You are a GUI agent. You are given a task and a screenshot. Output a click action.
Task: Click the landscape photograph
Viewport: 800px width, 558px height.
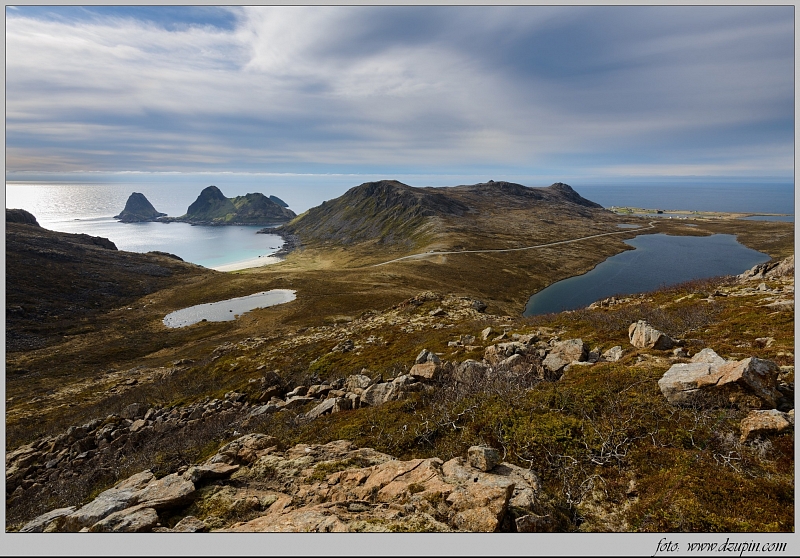[x=400, y=269]
